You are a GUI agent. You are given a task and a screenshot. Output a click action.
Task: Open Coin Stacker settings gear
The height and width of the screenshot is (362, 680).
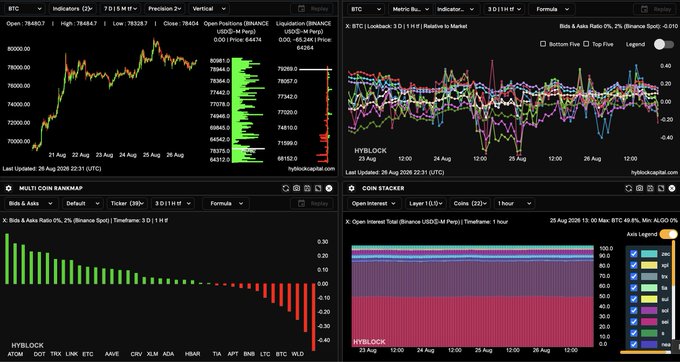352,188
